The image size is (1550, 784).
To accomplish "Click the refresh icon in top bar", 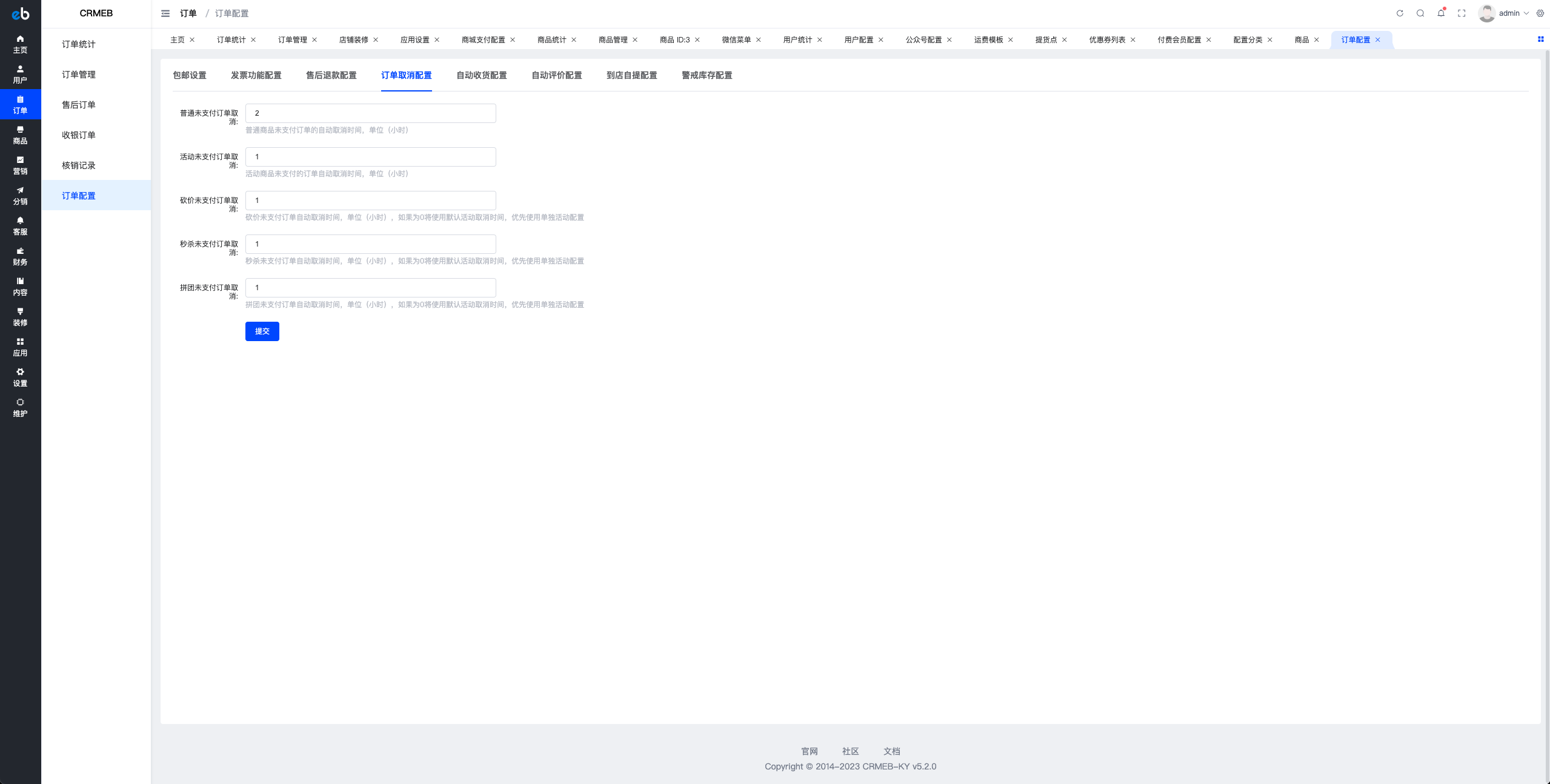I will 1400,13.
